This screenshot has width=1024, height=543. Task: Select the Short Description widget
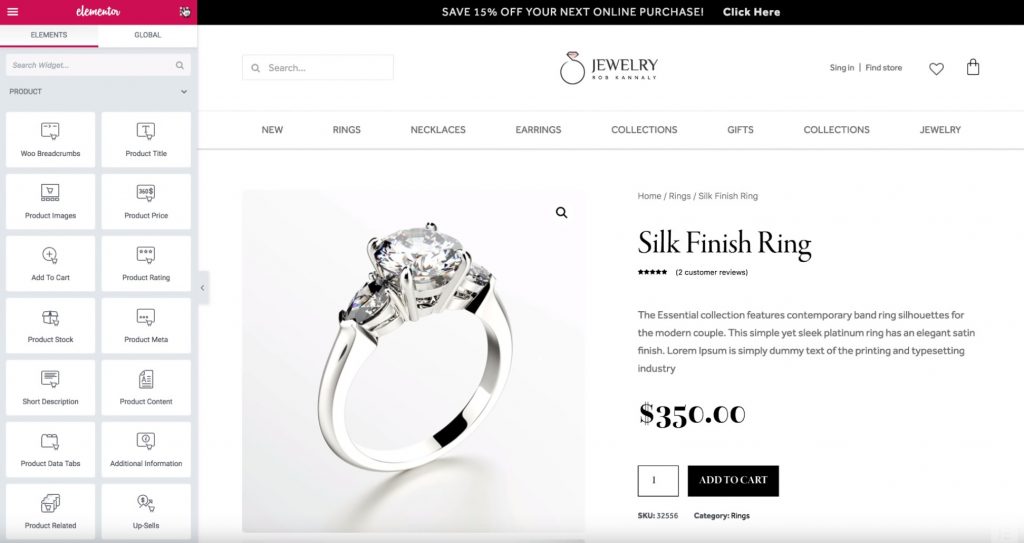coord(50,387)
